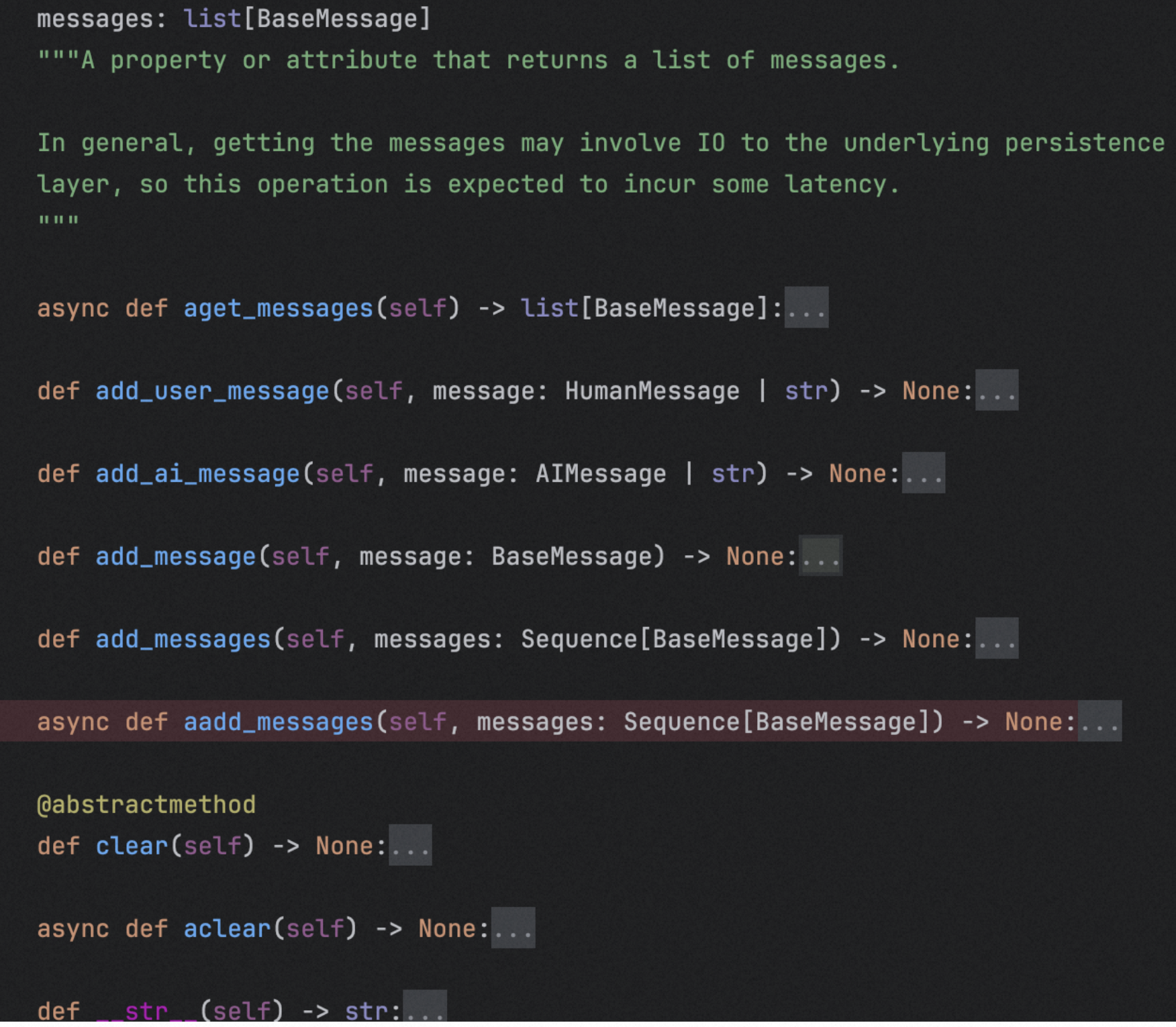This screenshot has width=1176, height=1027.
Task: Click 'layer, so this operation' docstring line
Action: tap(468, 184)
